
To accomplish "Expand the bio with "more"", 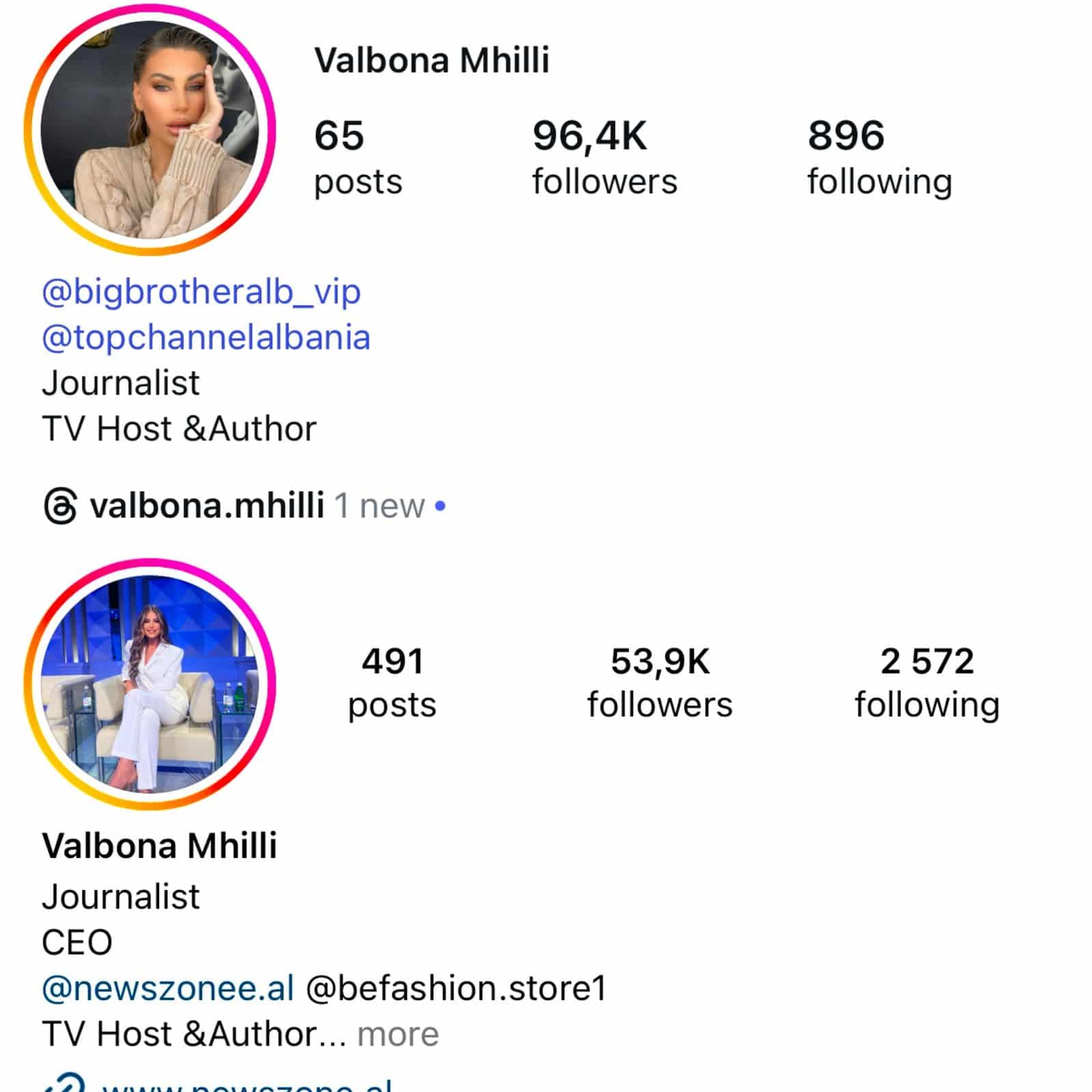I will (398, 1034).
